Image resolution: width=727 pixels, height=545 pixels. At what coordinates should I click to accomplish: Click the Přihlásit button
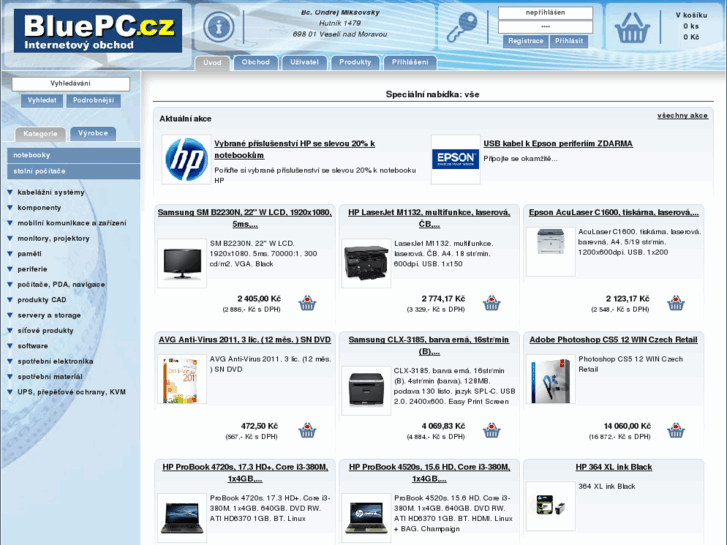[569, 41]
